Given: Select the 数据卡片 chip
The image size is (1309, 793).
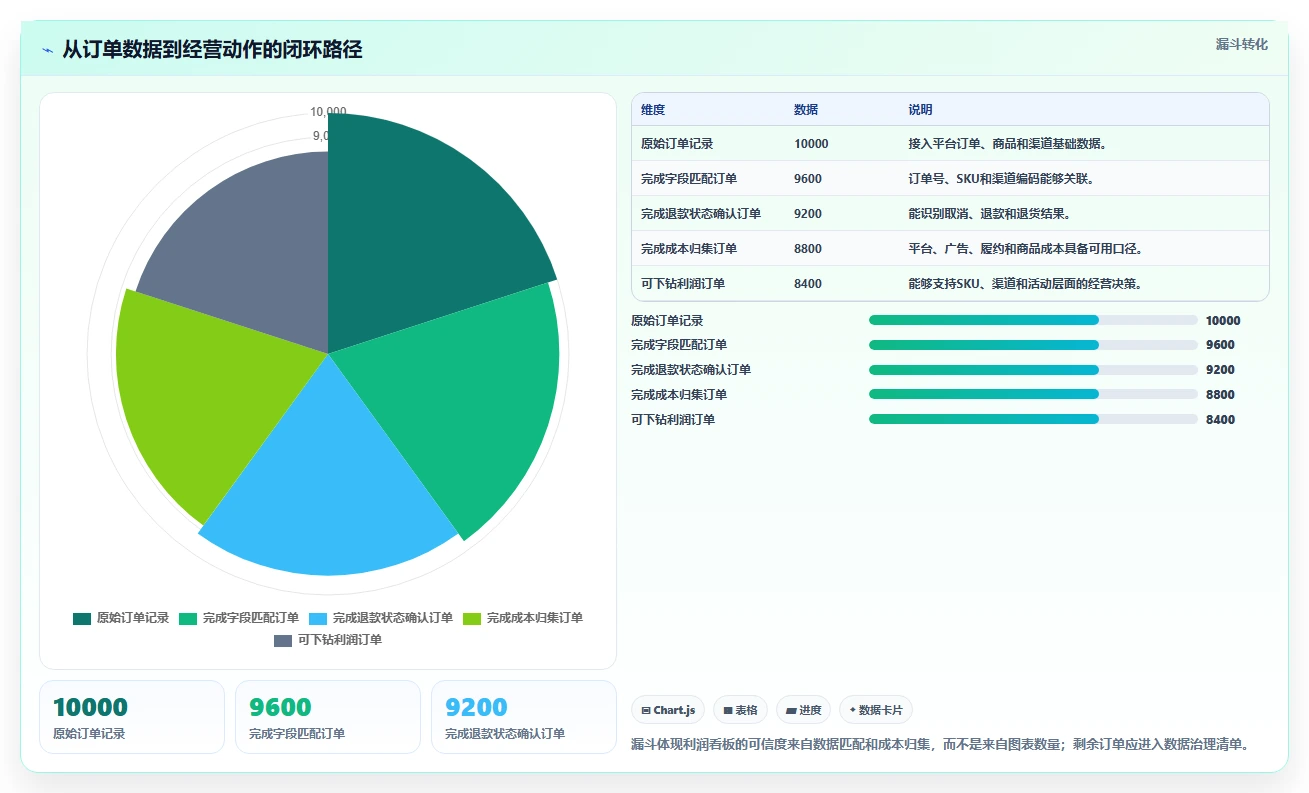Looking at the screenshot, I should point(876,710).
